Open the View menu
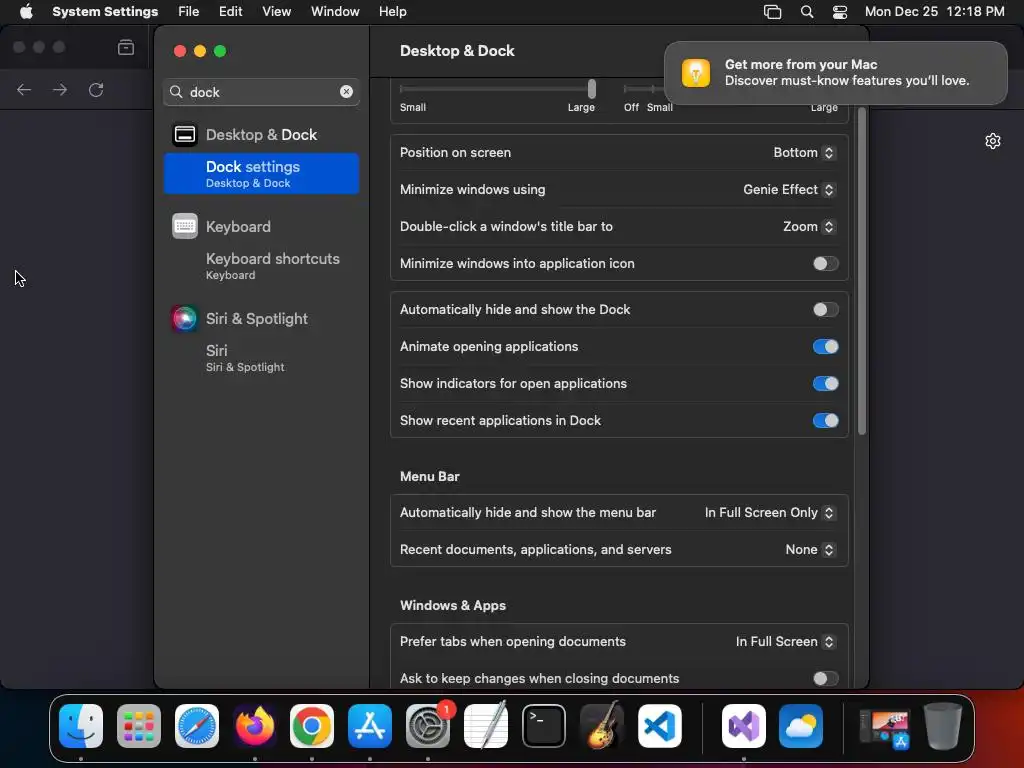 (276, 12)
